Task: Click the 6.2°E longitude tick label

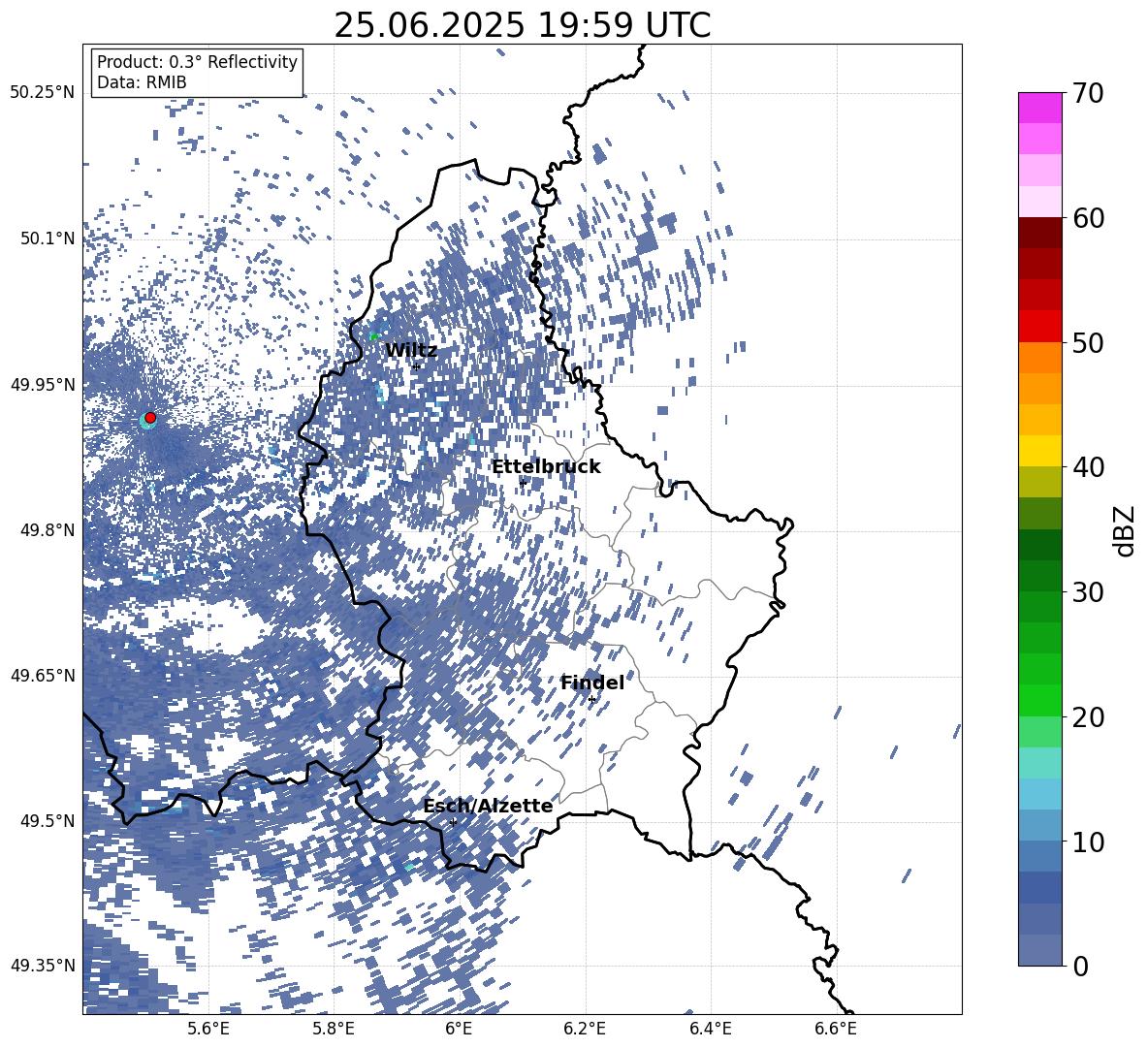Action: [585, 1029]
